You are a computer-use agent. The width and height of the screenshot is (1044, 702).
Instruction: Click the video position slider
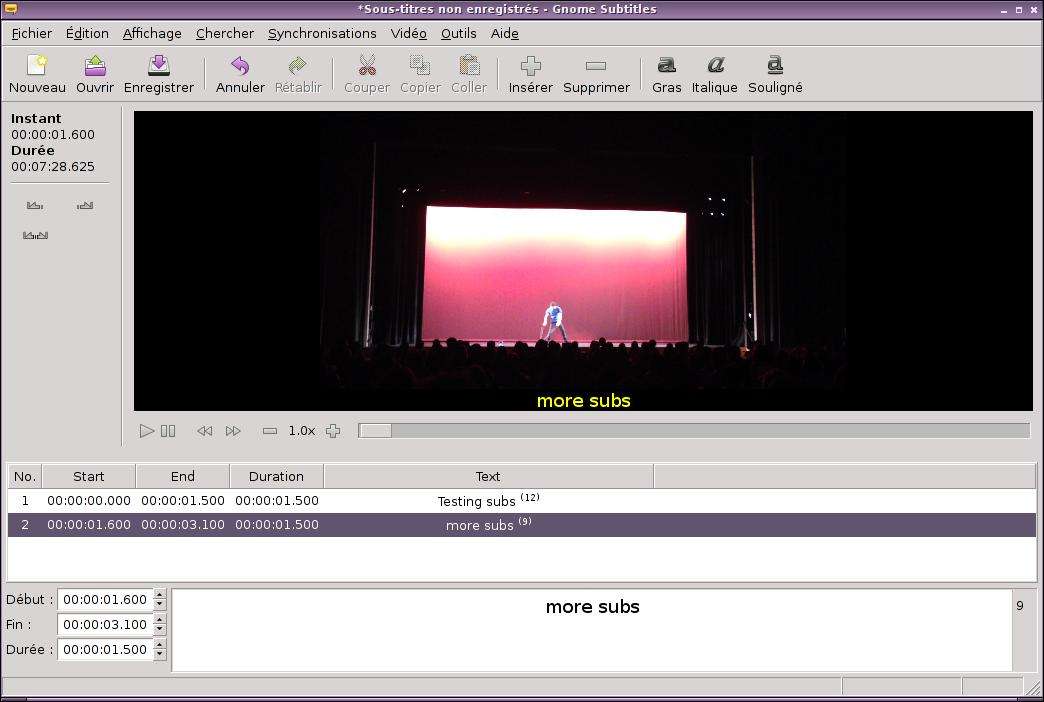click(x=693, y=431)
